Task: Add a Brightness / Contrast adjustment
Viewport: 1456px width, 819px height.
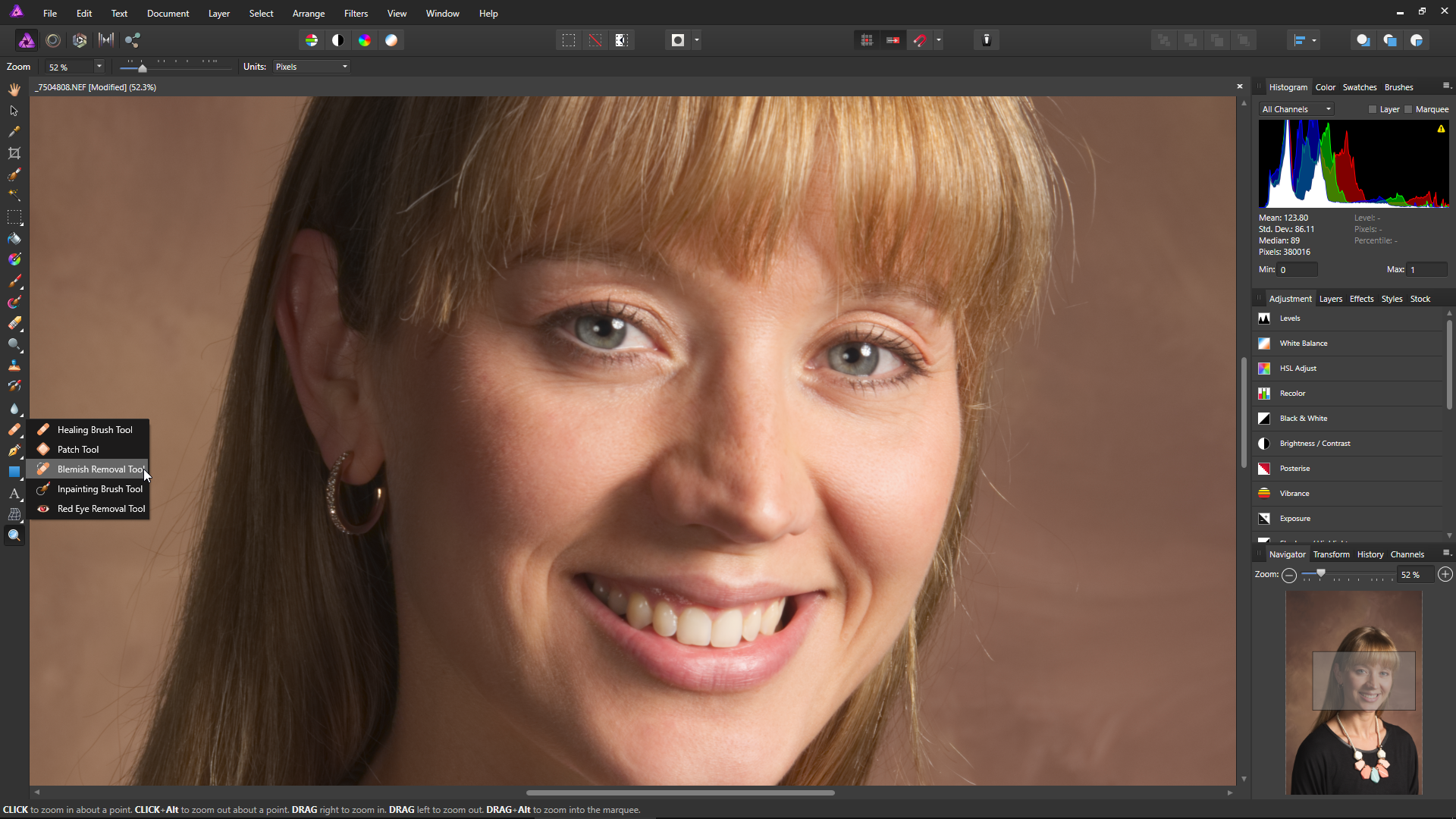Action: coord(1314,444)
